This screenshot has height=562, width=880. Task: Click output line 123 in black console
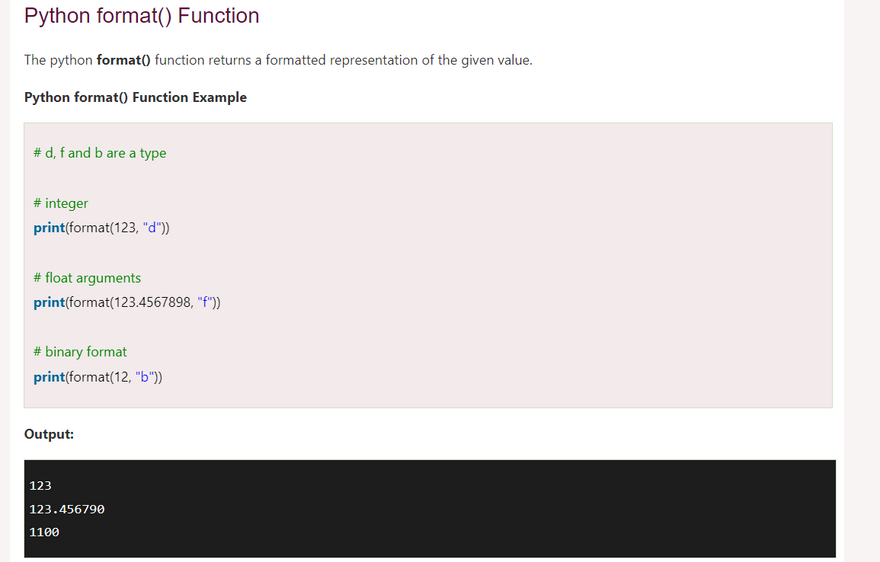pyautogui.click(x=40, y=486)
